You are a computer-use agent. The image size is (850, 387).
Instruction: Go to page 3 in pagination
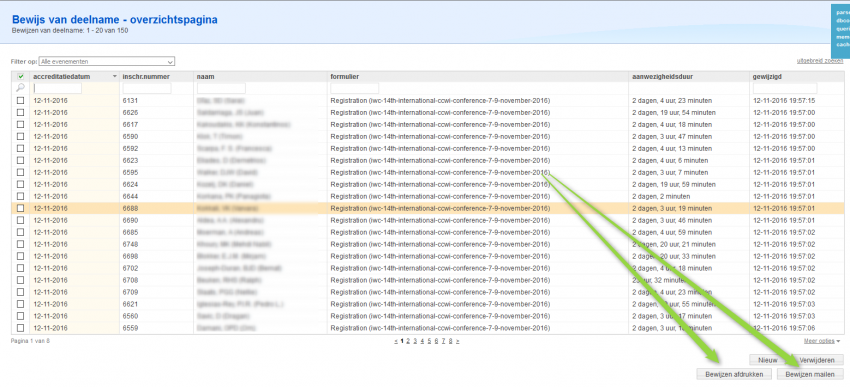[x=415, y=341]
